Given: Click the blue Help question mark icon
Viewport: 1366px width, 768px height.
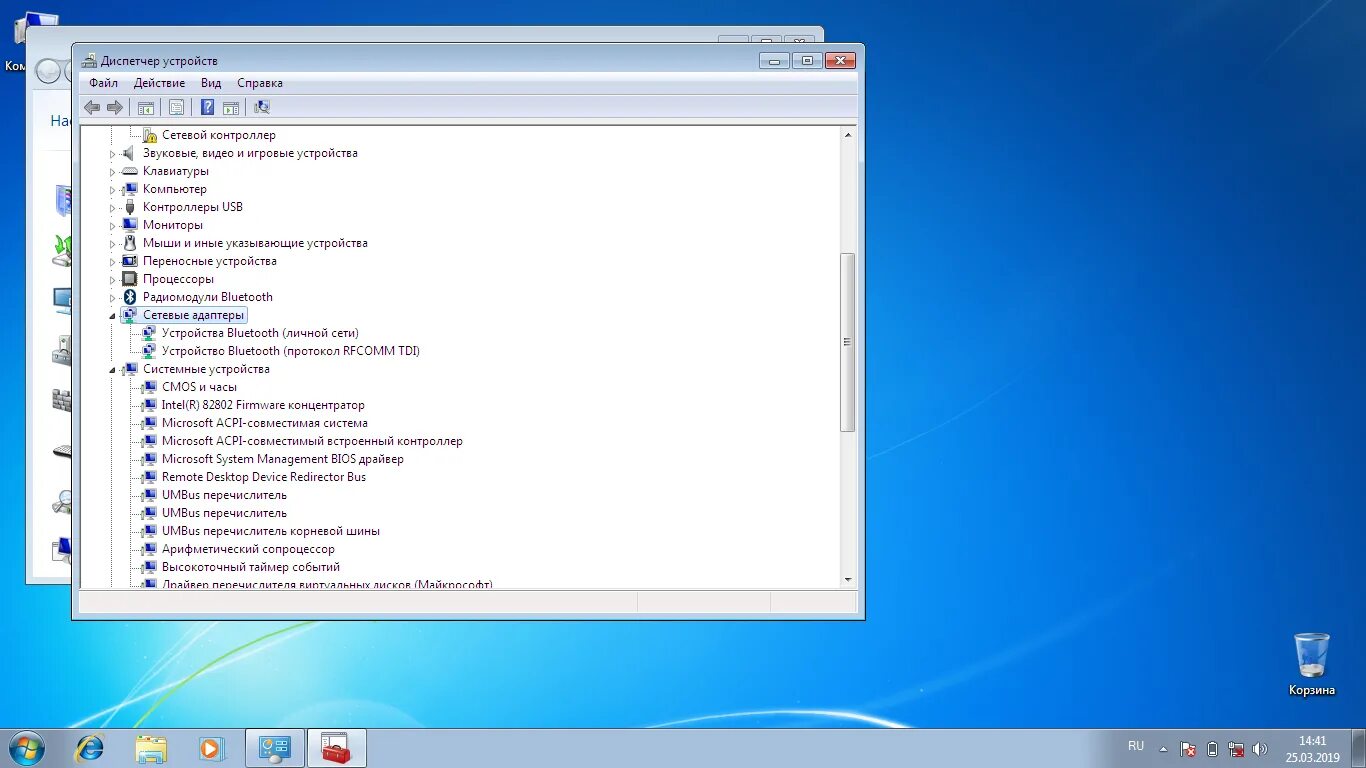Looking at the screenshot, I should pos(207,107).
